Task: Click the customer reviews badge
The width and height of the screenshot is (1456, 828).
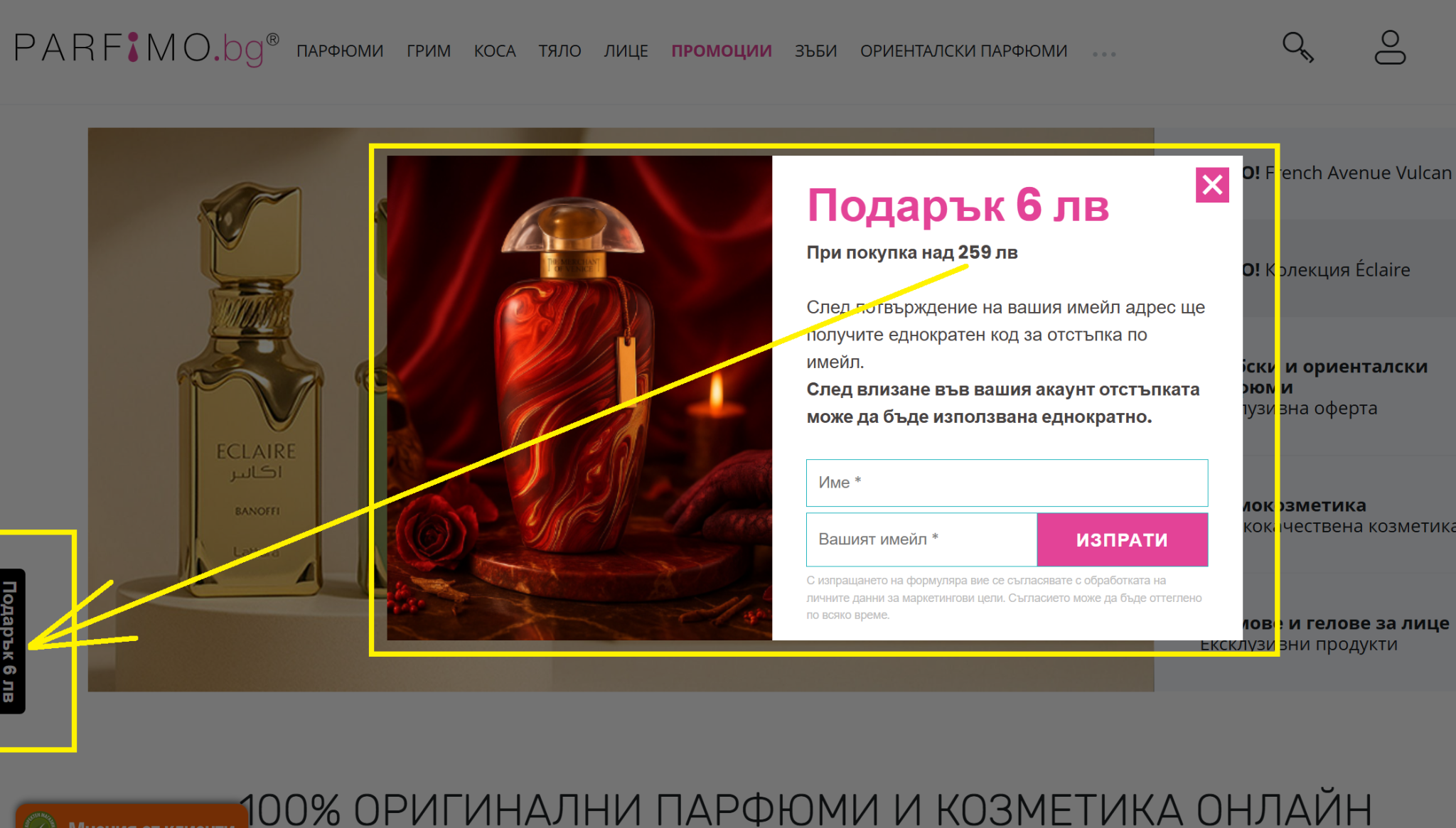Action: pyautogui.click(x=132, y=819)
